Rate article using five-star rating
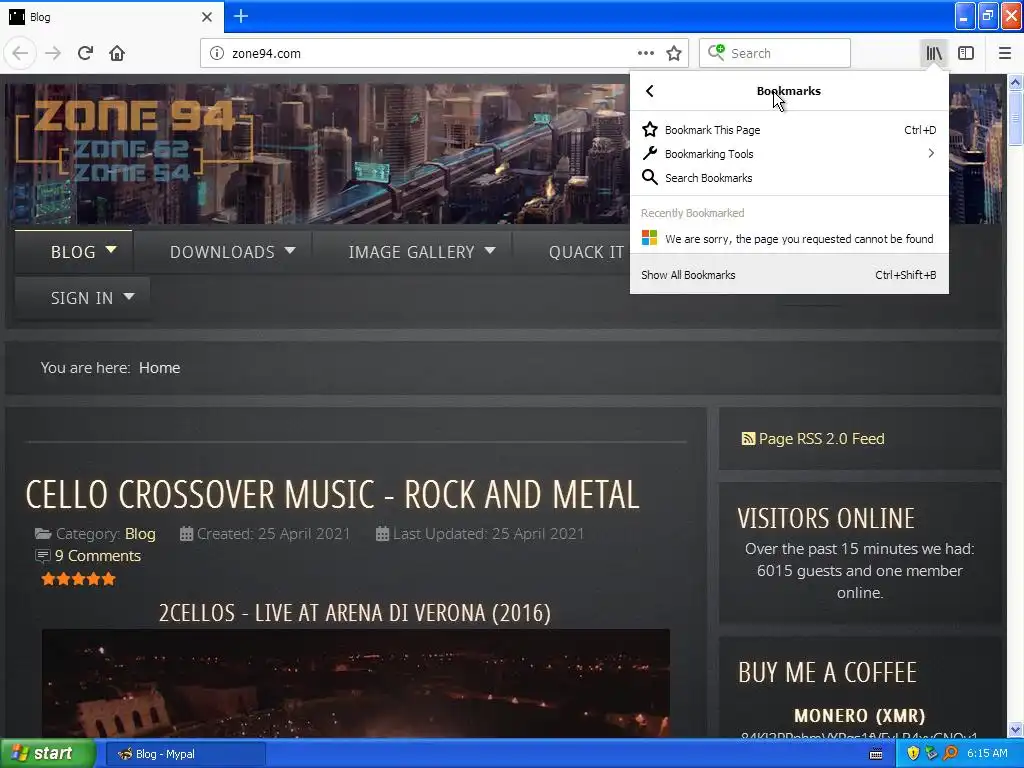The image size is (1024, 768). (x=78, y=579)
